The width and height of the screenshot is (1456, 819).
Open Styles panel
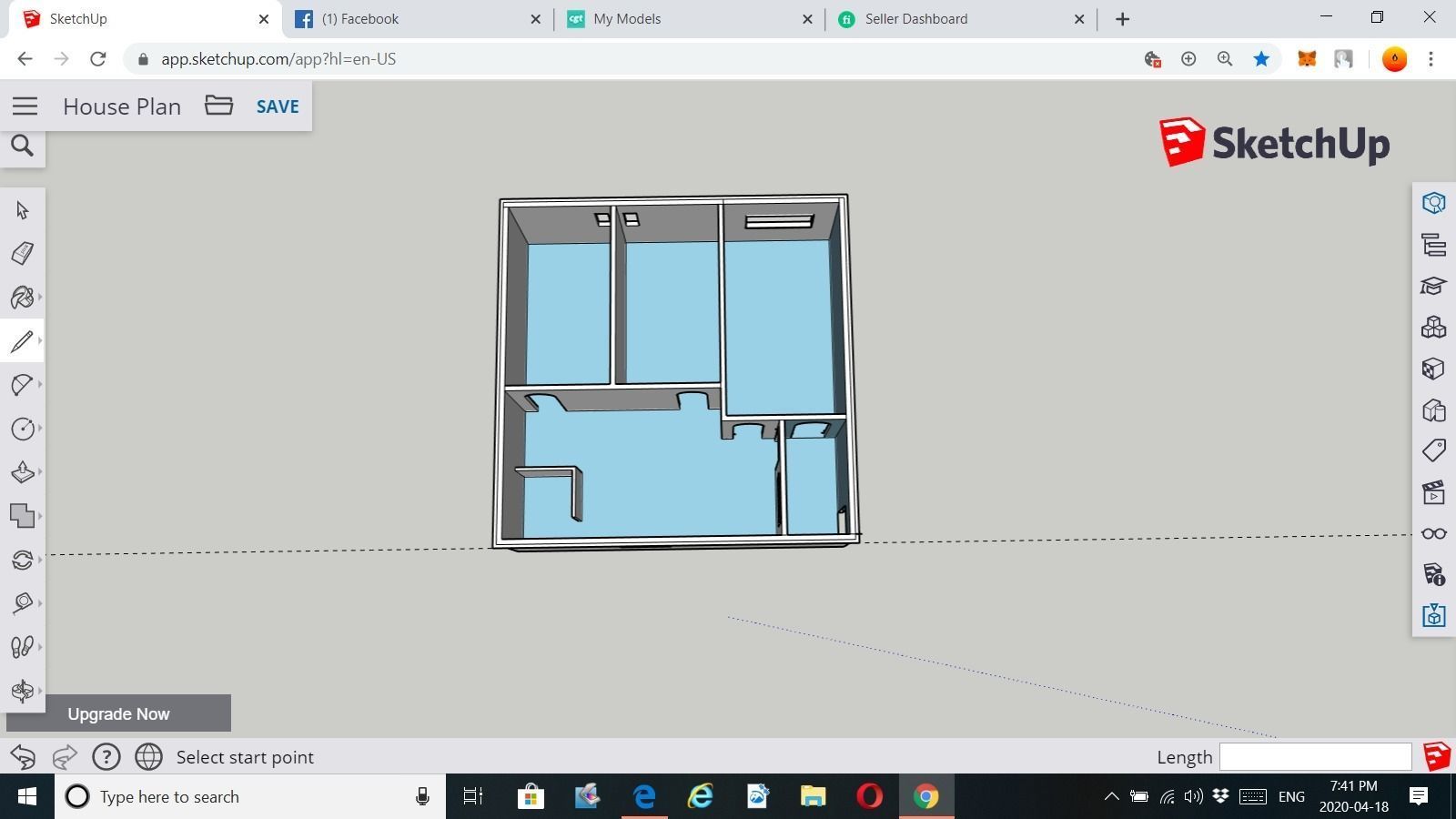click(1434, 410)
